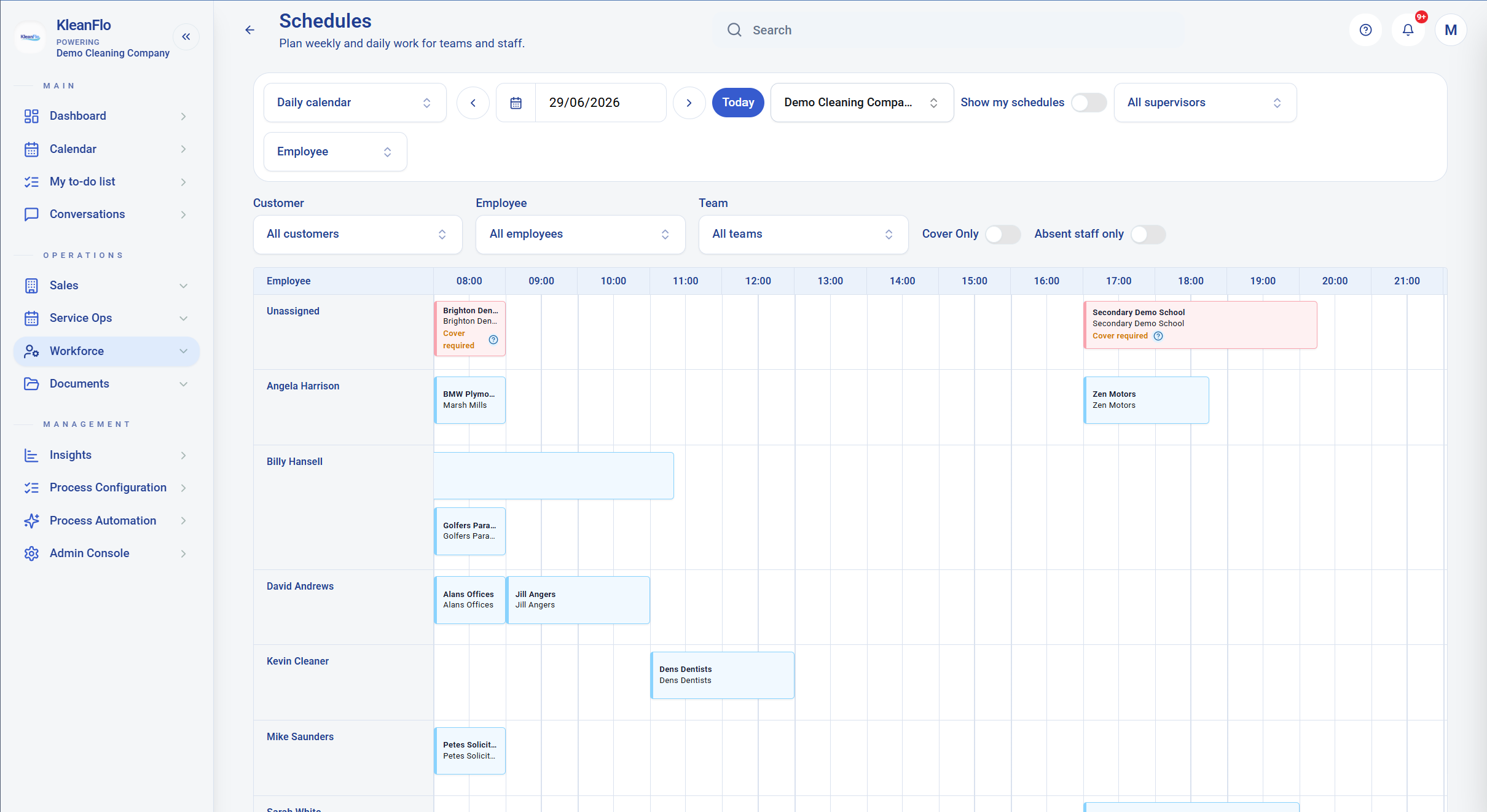
Task: Click the KleanFlo logo
Action: click(30, 37)
